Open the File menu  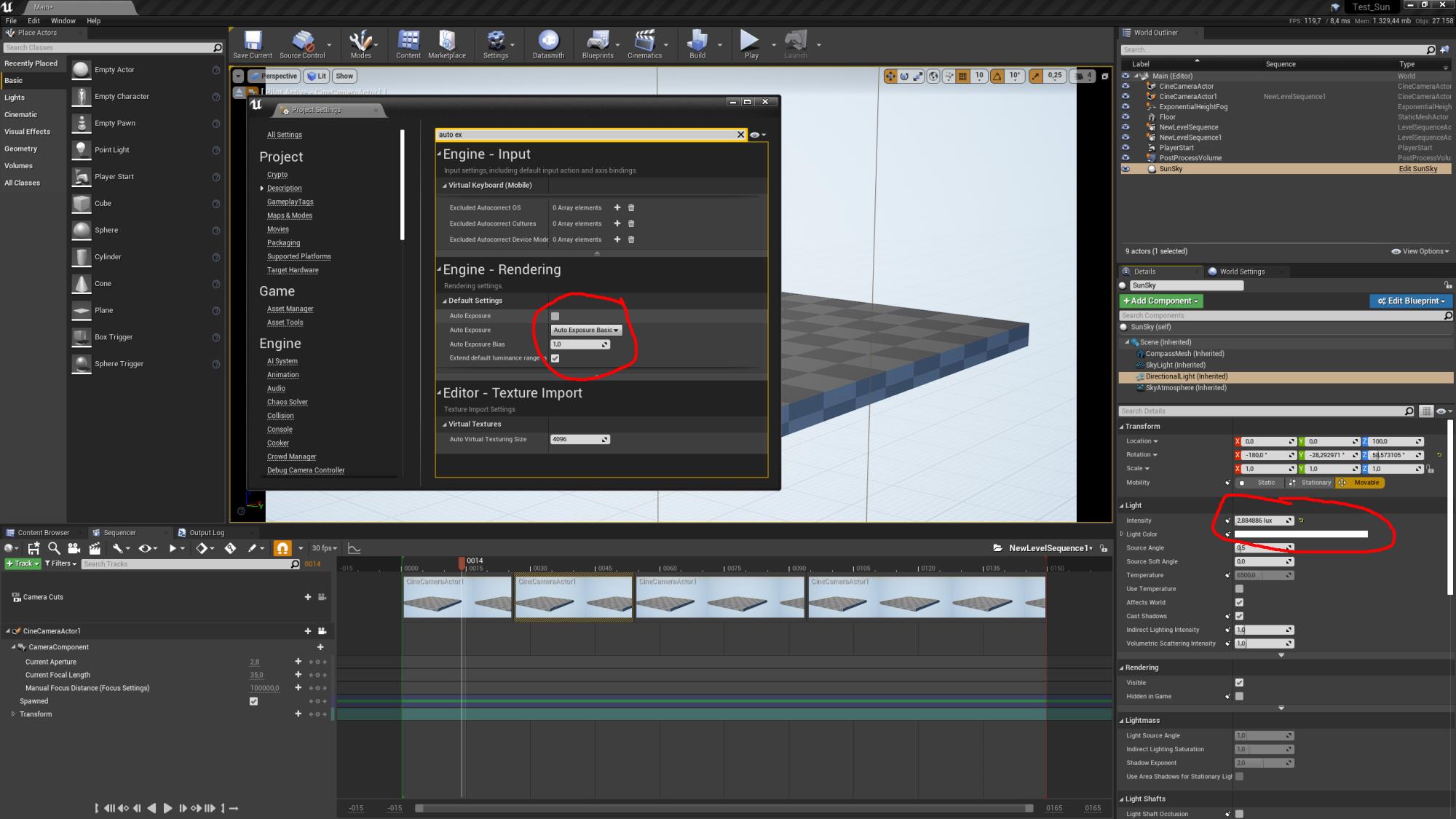point(11,20)
